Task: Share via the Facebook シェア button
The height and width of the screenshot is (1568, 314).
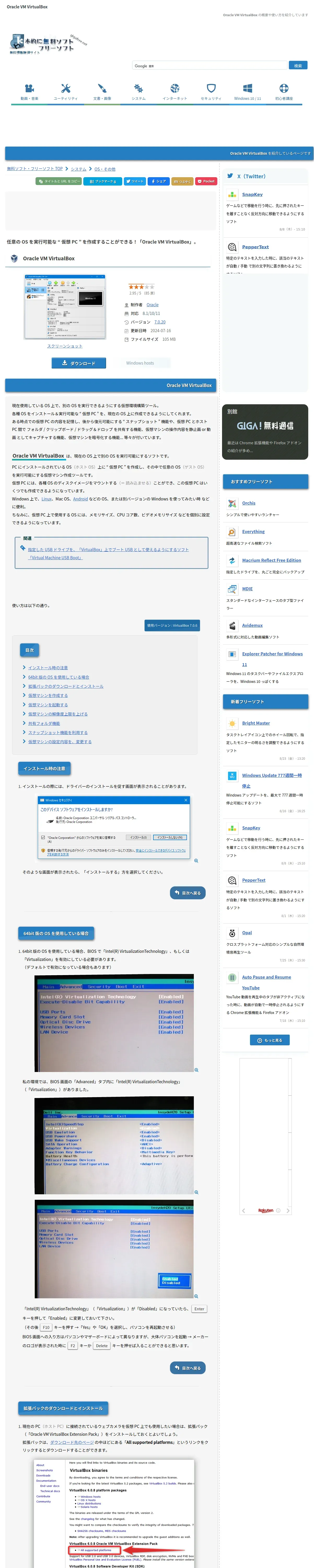Action: 158,181
